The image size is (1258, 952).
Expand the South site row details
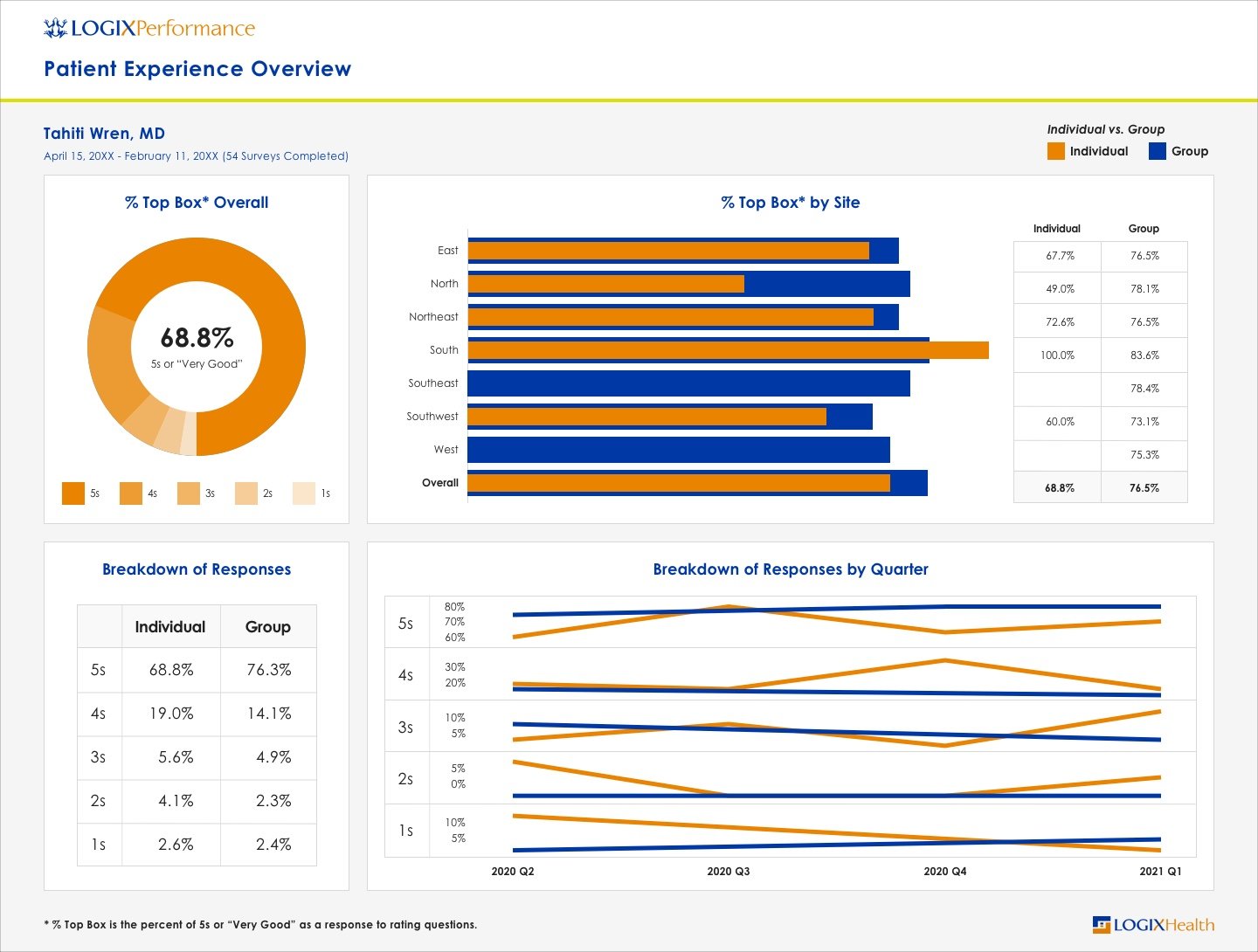443,349
